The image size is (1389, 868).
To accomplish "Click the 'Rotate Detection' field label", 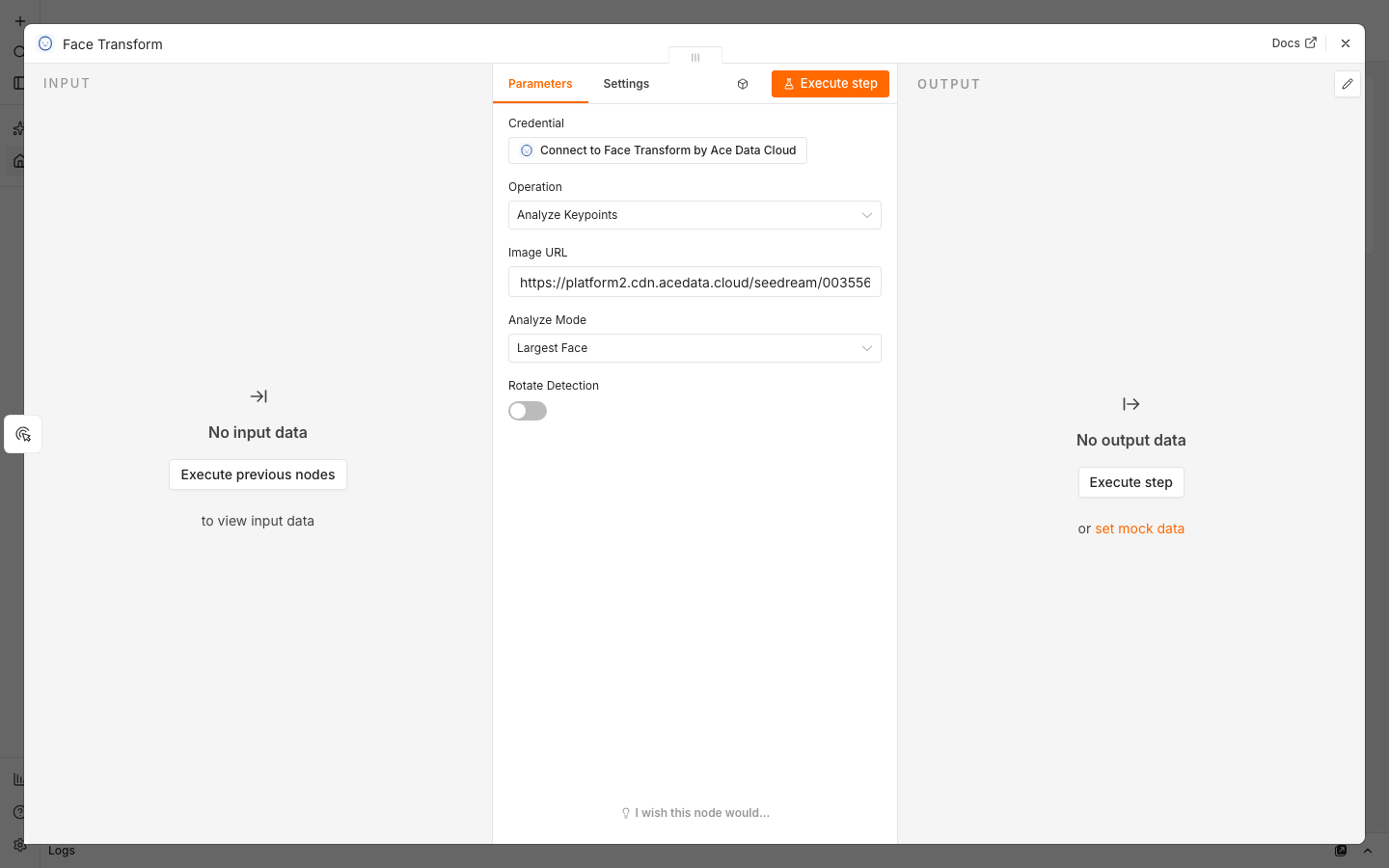I will point(554,386).
